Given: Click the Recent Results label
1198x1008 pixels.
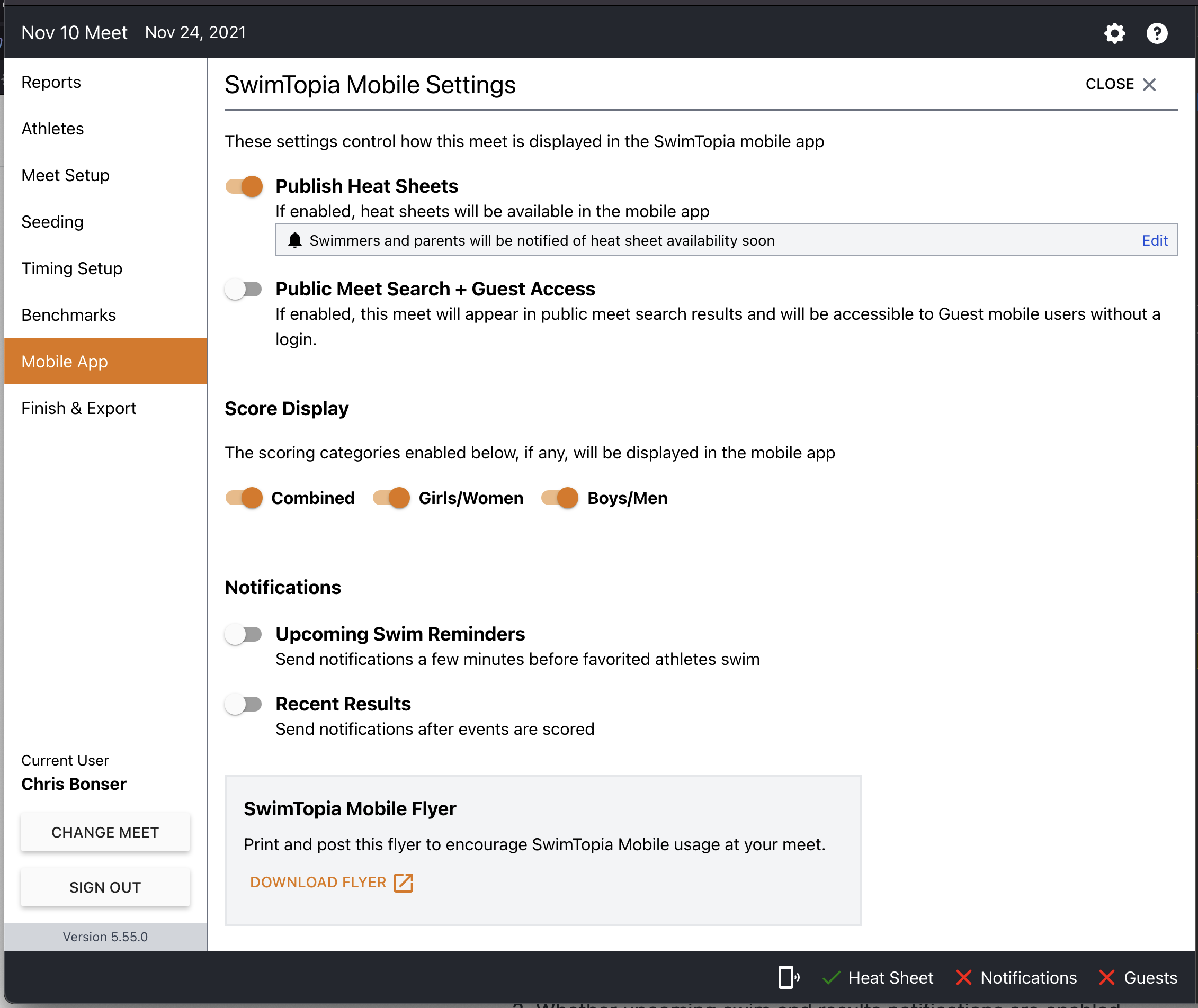Looking at the screenshot, I should tap(343, 704).
